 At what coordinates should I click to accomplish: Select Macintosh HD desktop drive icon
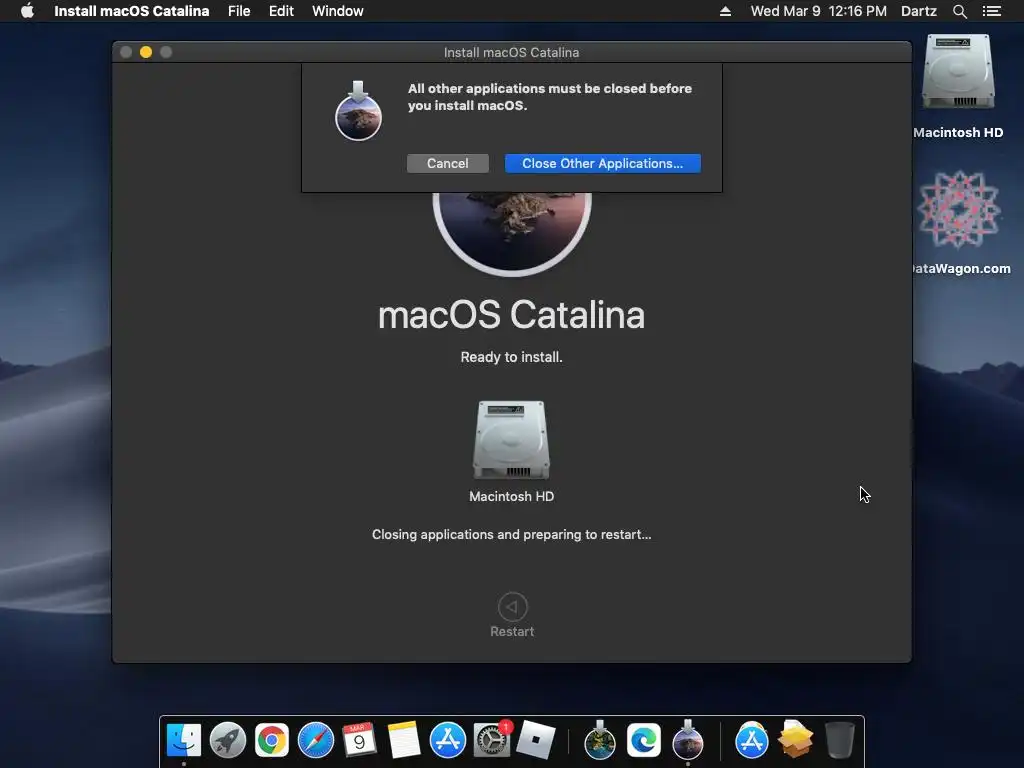958,72
